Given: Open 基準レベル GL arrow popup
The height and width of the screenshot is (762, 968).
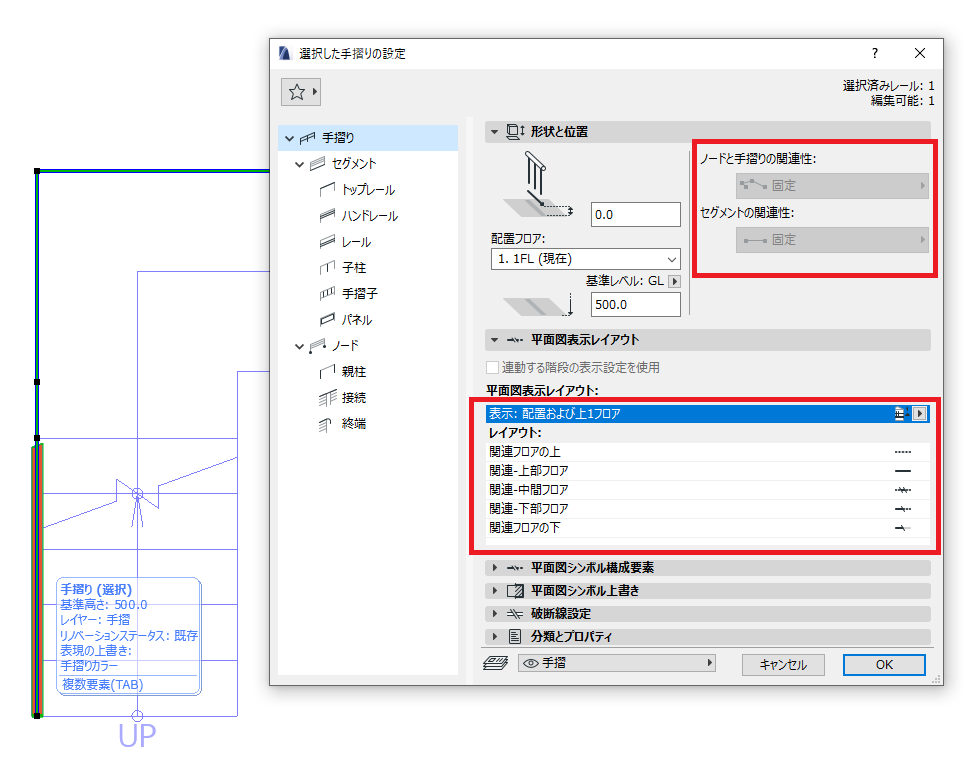Looking at the screenshot, I should pos(675,282).
